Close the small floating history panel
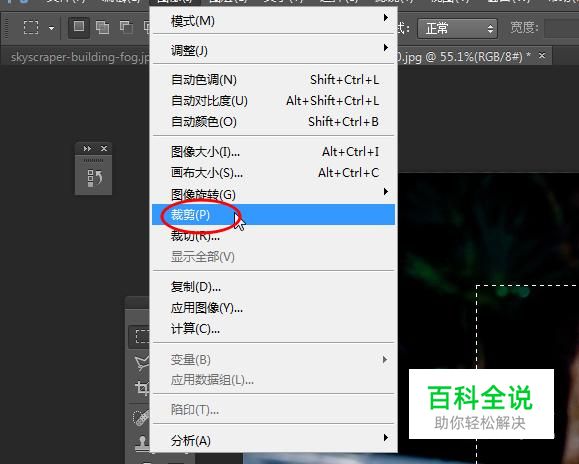579x464 pixels. (x=104, y=148)
